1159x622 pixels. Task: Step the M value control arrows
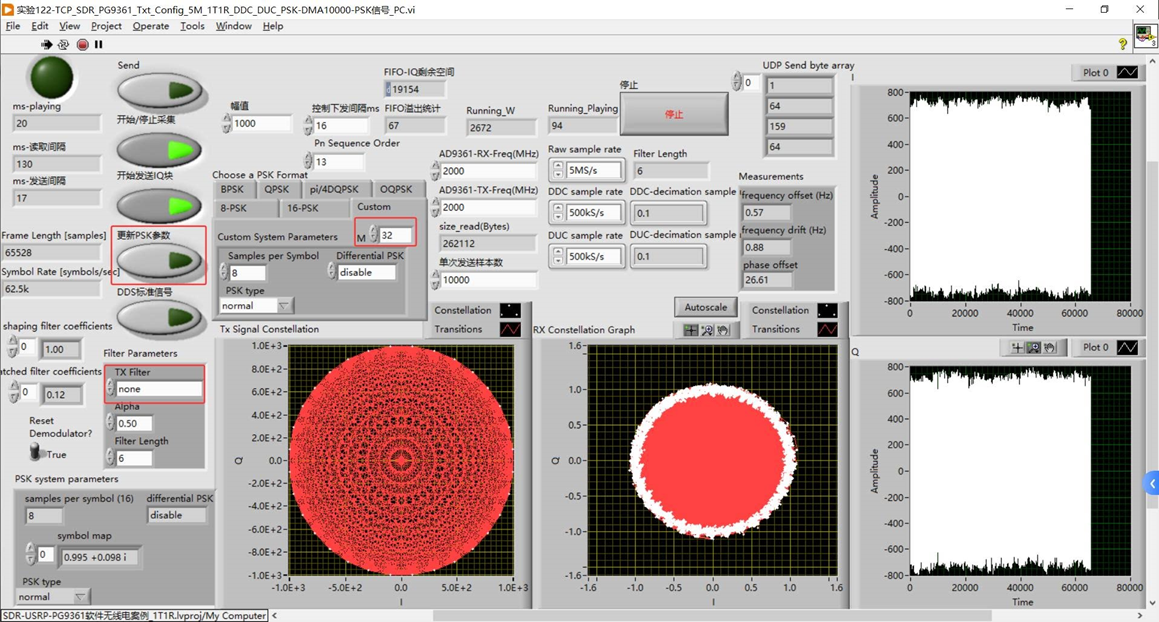click(x=374, y=234)
